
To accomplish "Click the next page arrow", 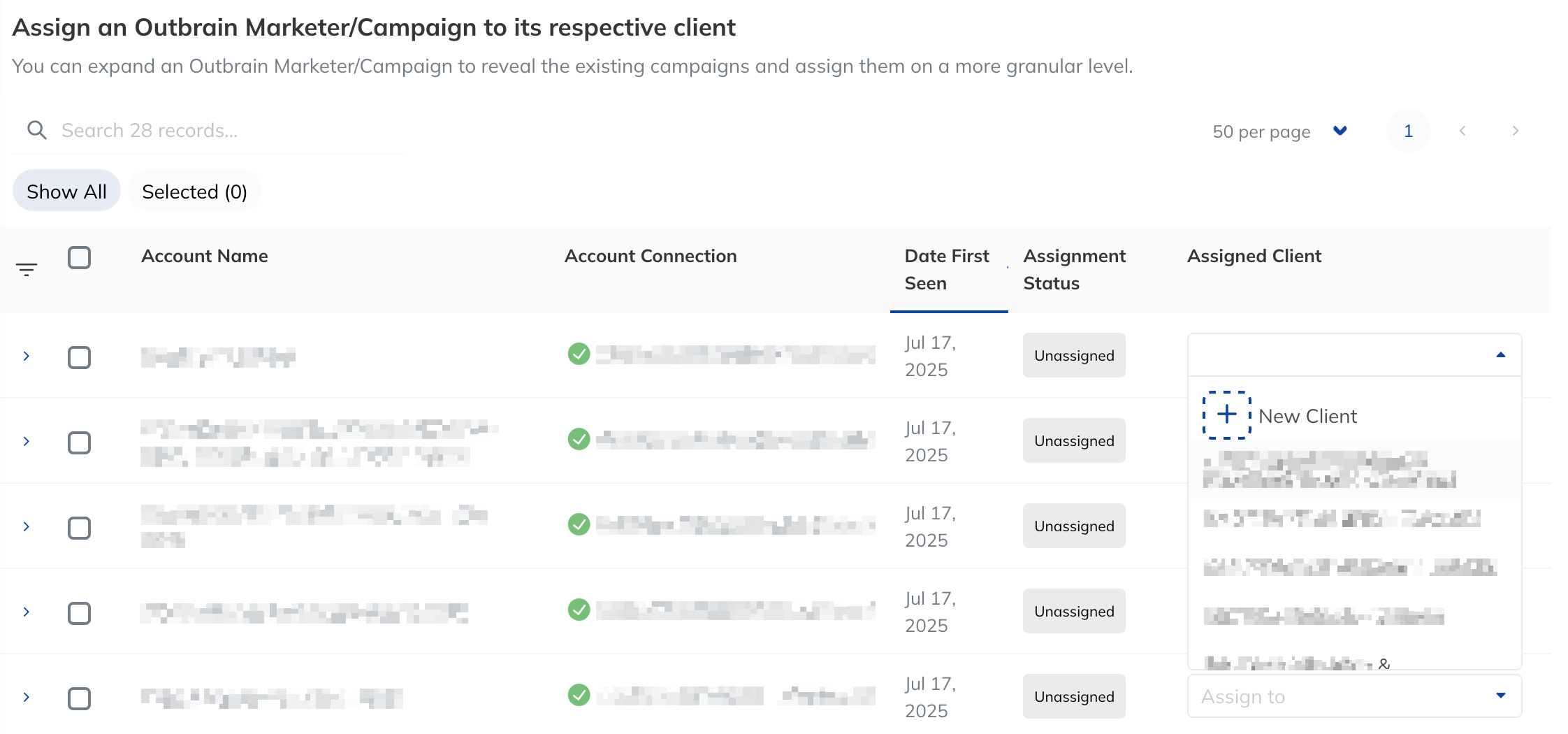I will coord(1515,131).
